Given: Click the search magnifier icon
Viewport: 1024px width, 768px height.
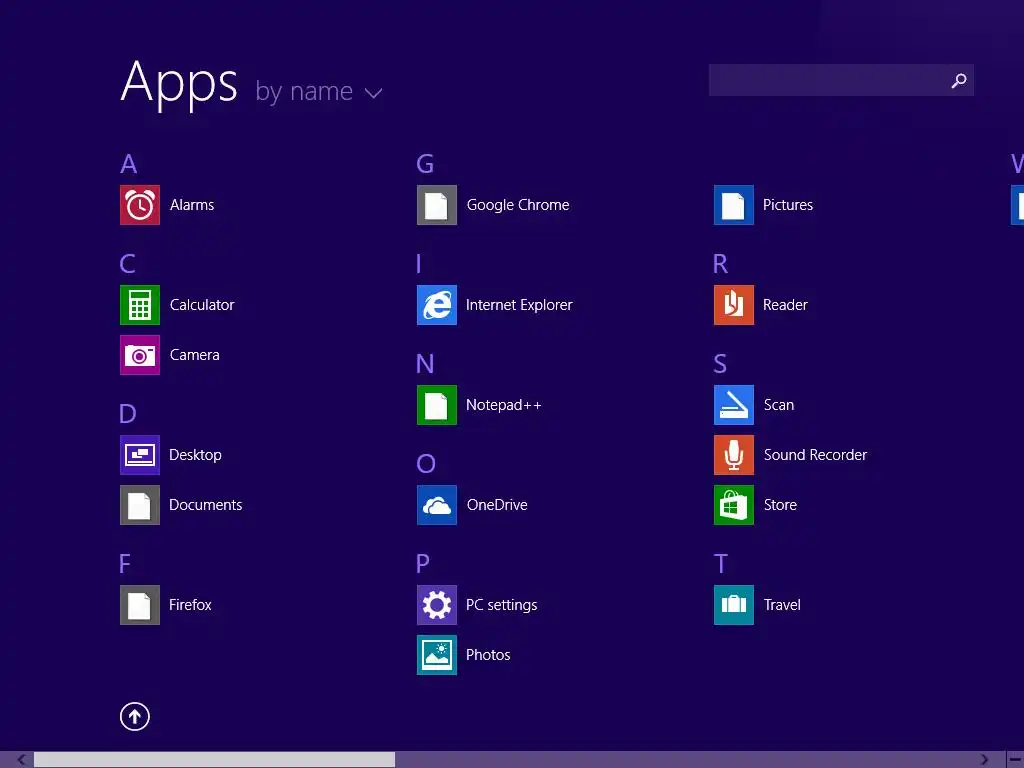Looking at the screenshot, I should 959,80.
